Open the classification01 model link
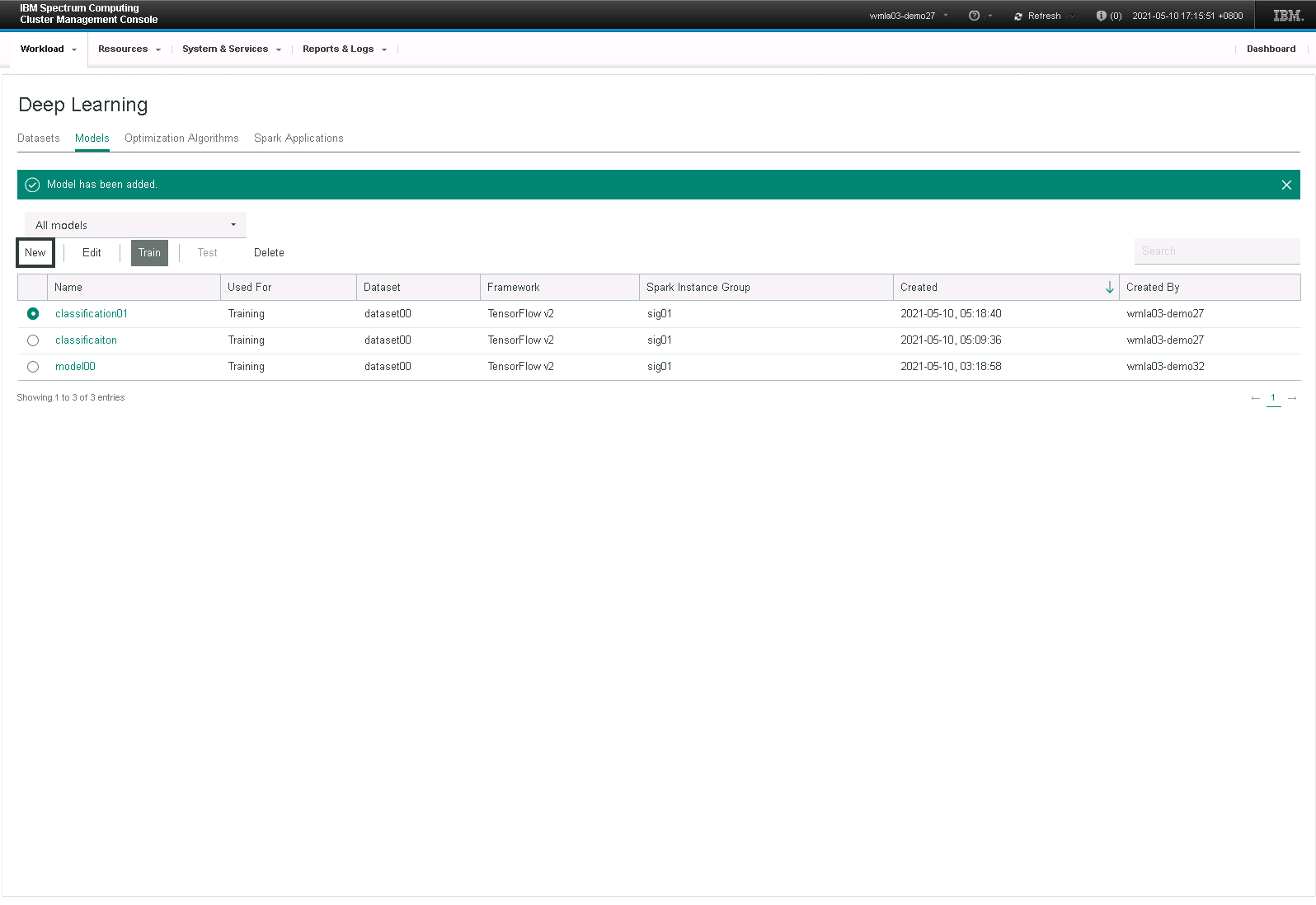The height and width of the screenshot is (905, 1316). pos(92,313)
